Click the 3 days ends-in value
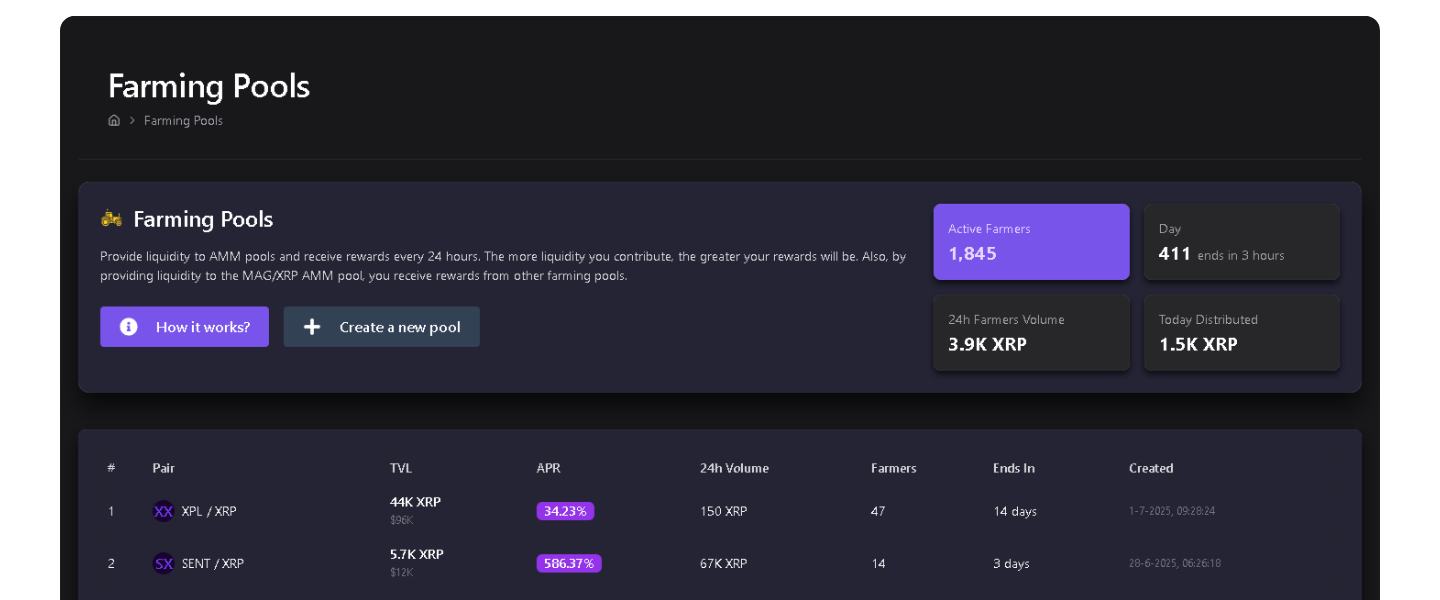 click(x=1011, y=563)
